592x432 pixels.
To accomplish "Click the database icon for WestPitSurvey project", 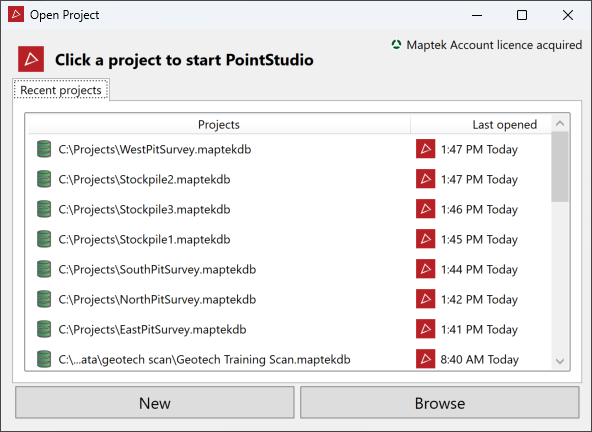I will 44,149.
